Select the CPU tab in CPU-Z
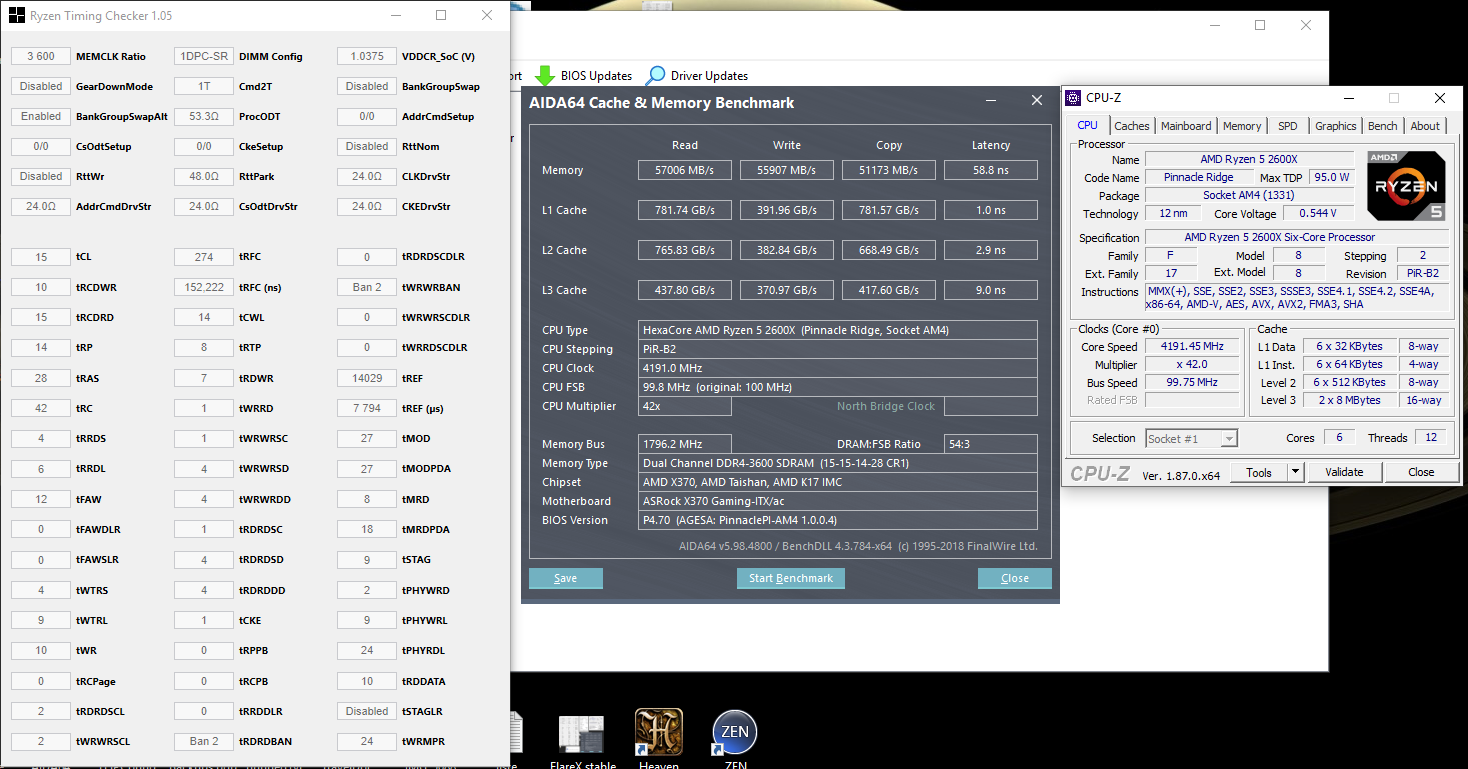The width and height of the screenshot is (1468, 769). (x=1087, y=125)
